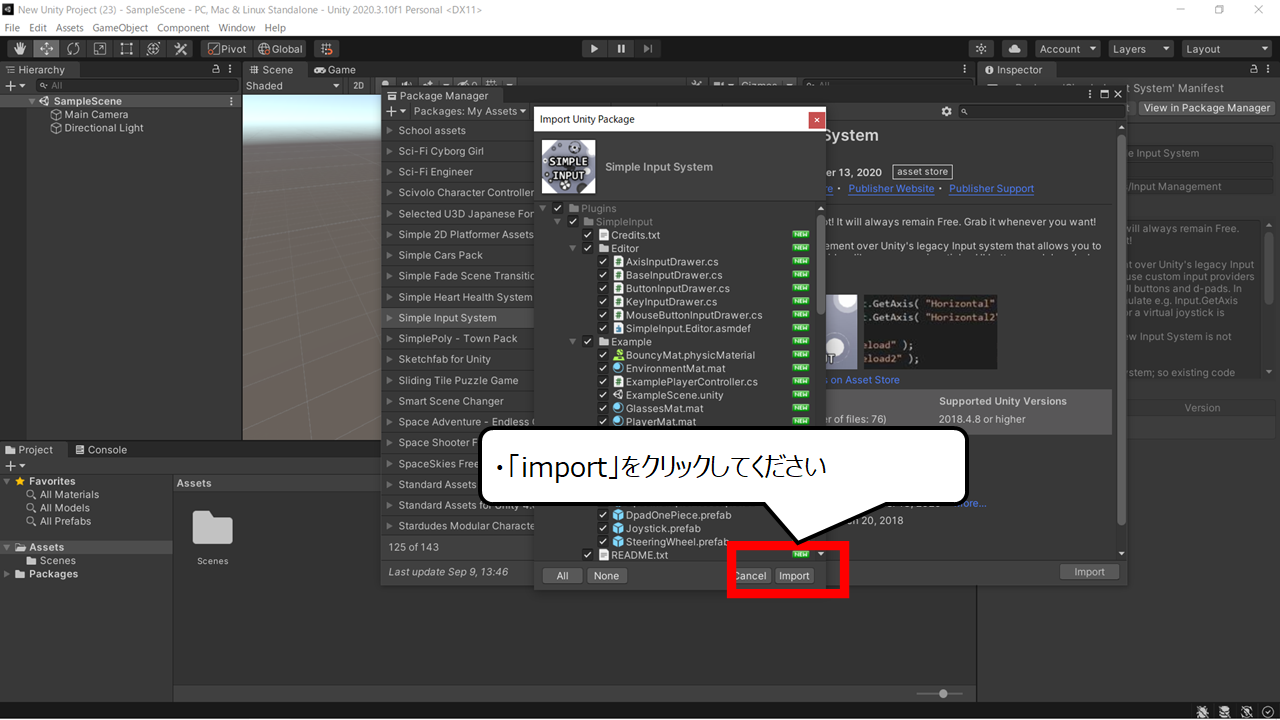Image resolution: width=1280 pixels, height=720 pixels.
Task: Lock the Inspector panel
Action: tap(1254, 70)
